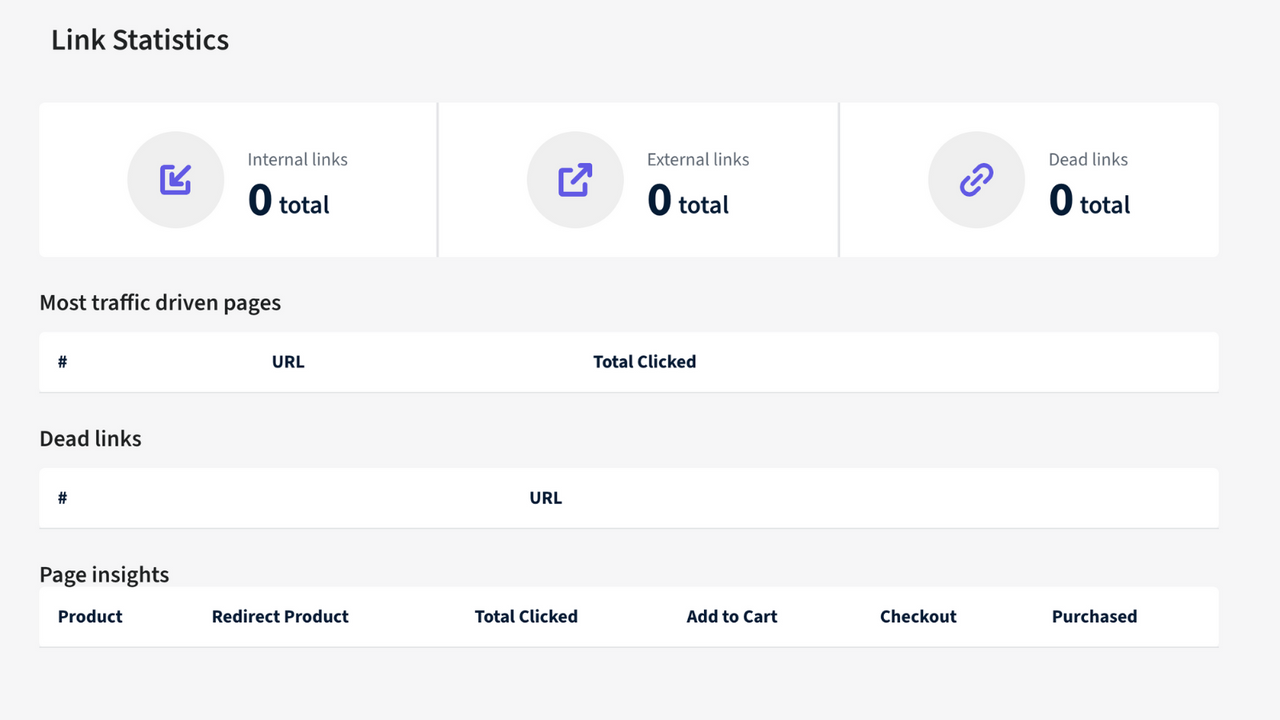Select the Most traffic driven pages heading
This screenshot has width=1280, height=720.
[160, 302]
